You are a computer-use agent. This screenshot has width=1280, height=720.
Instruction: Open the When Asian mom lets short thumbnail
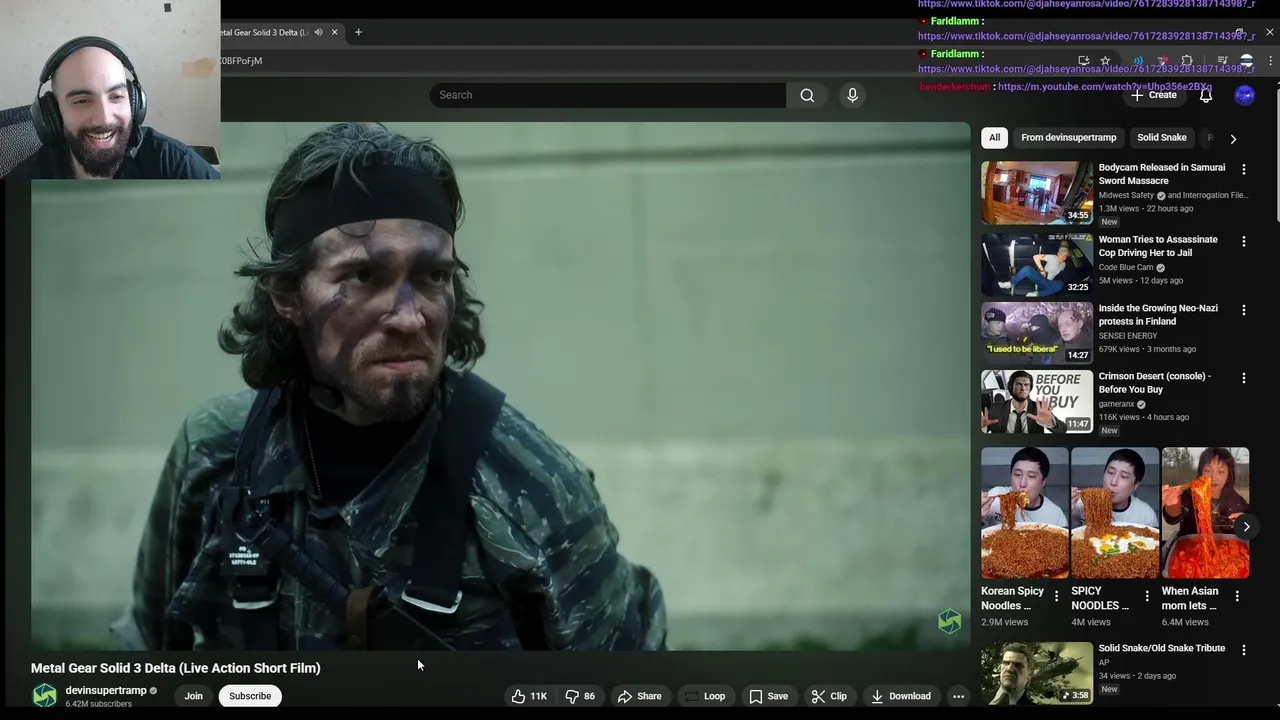[x=1205, y=512]
